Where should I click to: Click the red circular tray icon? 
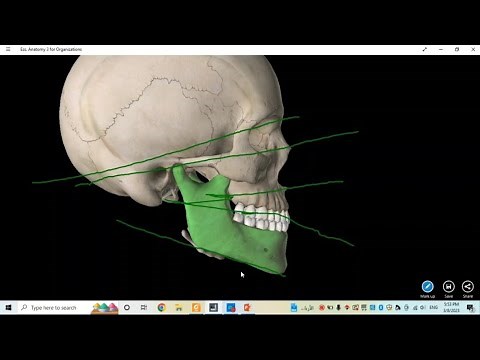pyautogui.click(x=322, y=308)
